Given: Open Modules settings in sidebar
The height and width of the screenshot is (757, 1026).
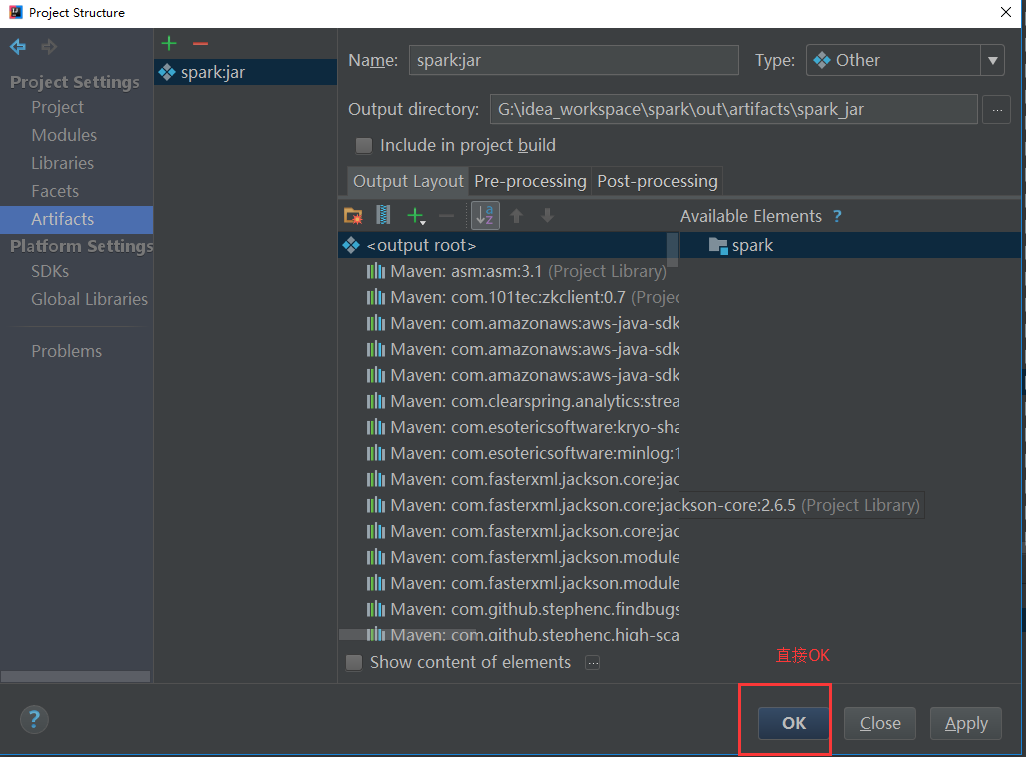Looking at the screenshot, I should pos(64,135).
